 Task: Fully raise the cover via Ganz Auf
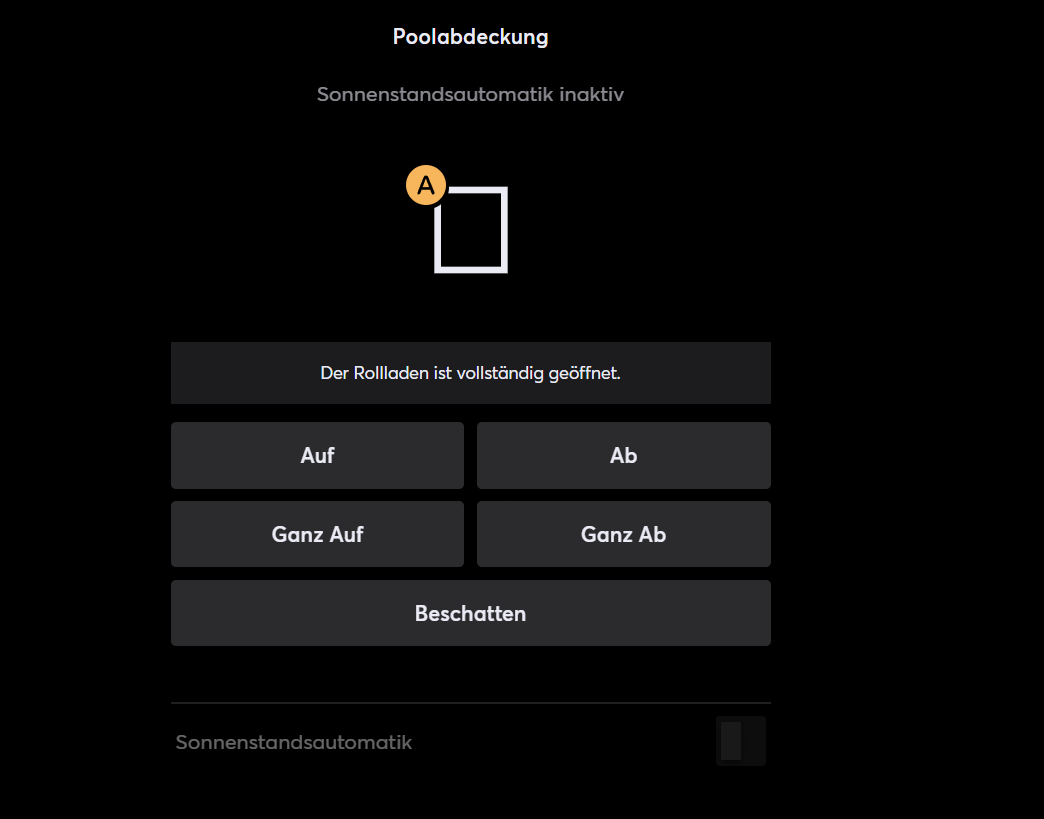(x=317, y=534)
